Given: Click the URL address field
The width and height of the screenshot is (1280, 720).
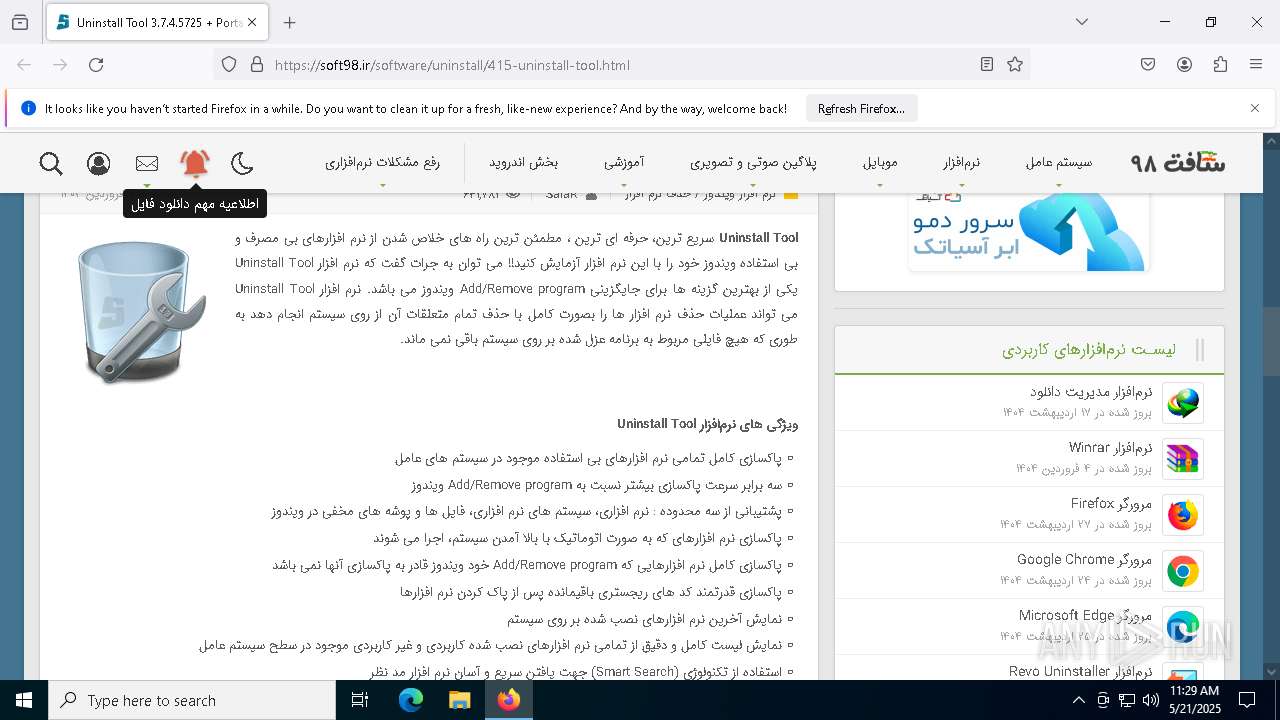Looking at the screenshot, I should click(620, 65).
